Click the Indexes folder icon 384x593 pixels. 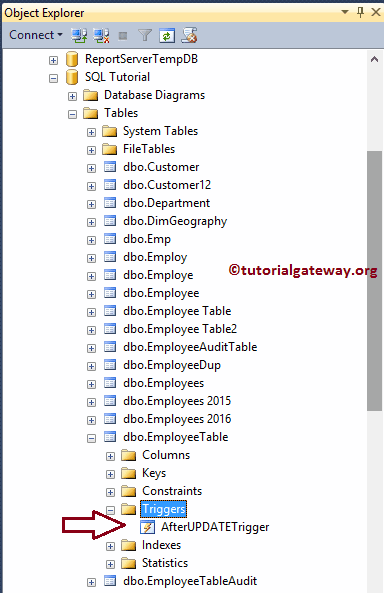129,545
